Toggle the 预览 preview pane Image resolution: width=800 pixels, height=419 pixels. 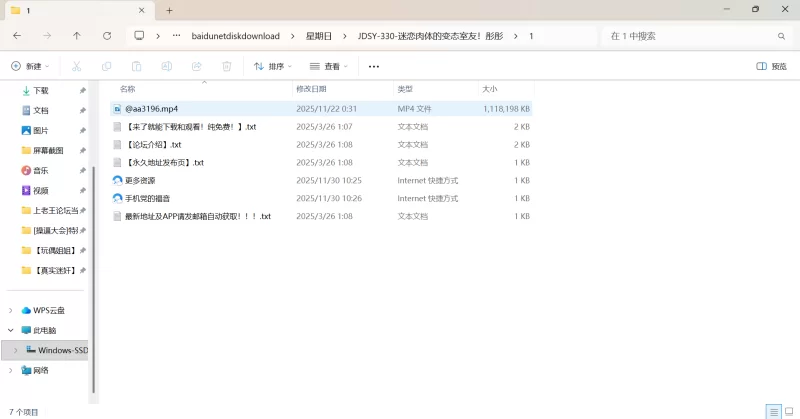772,66
